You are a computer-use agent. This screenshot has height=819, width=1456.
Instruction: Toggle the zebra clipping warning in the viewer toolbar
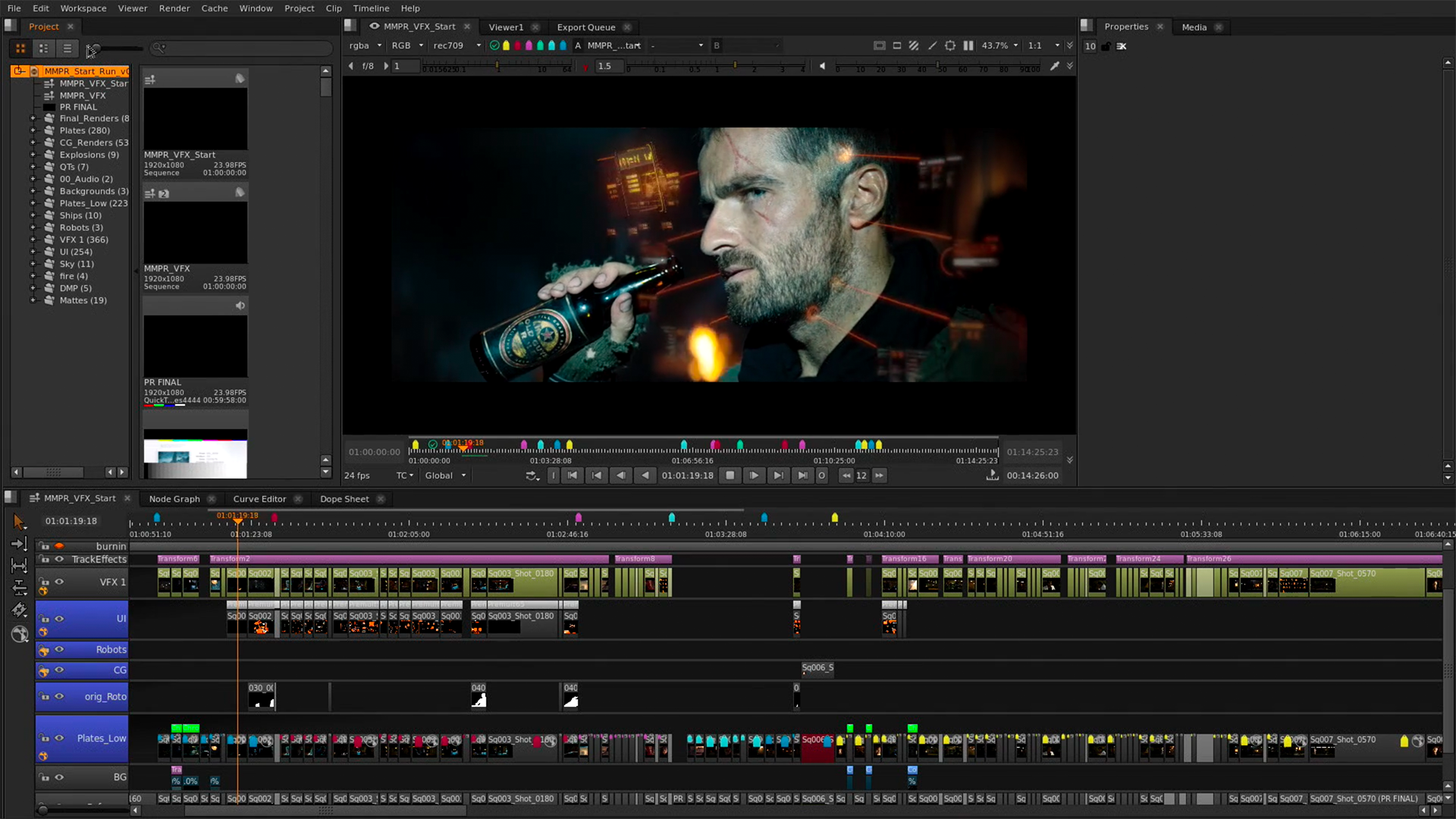[915, 45]
